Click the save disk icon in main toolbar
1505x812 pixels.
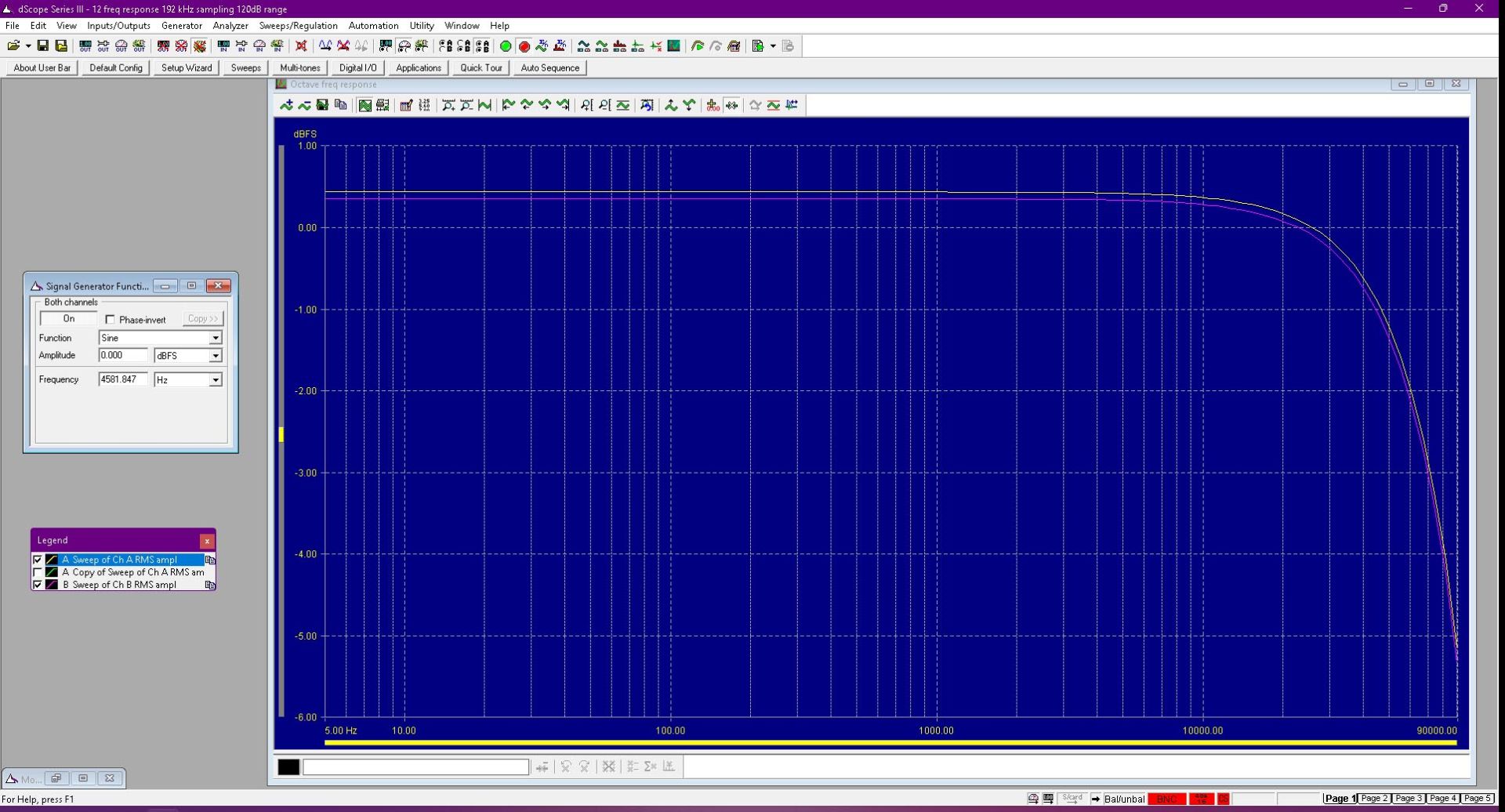pyautogui.click(x=43, y=46)
